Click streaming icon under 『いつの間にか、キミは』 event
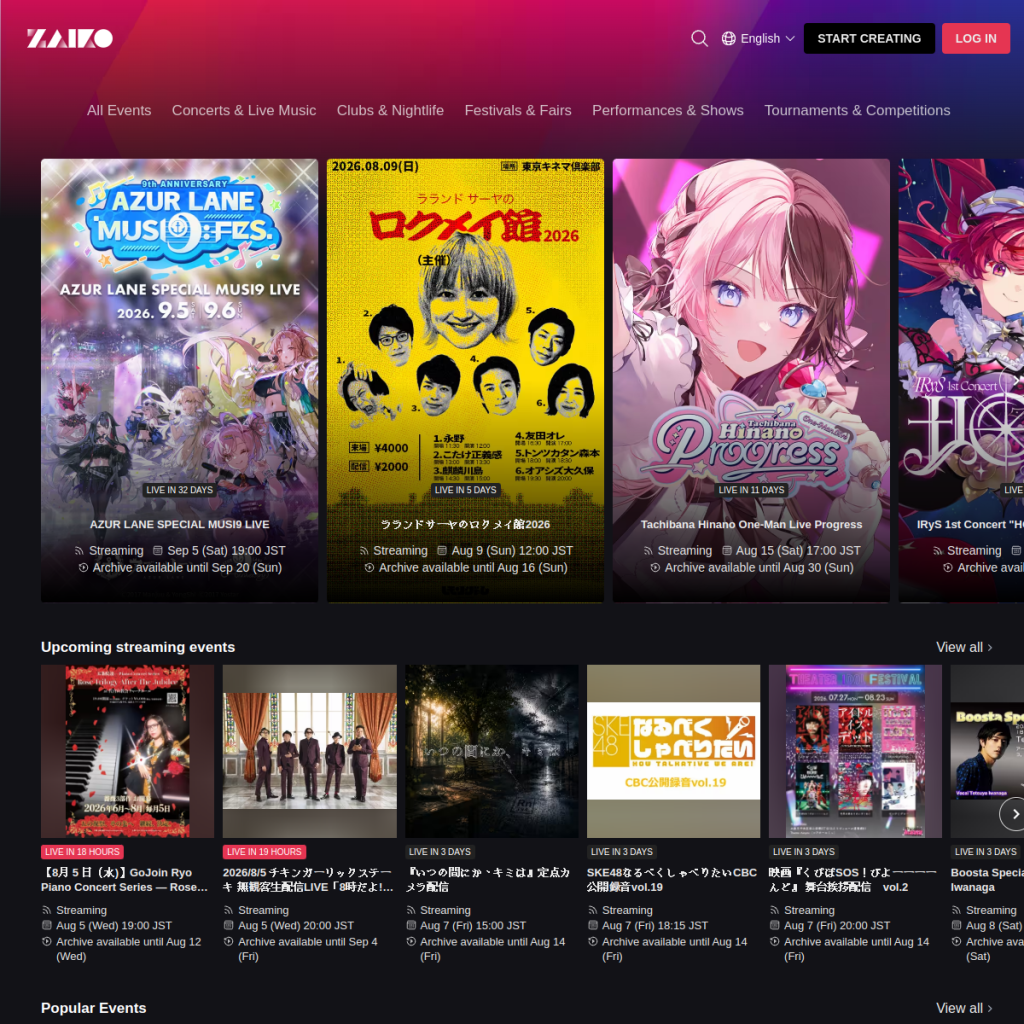The height and width of the screenshot is (1024, 1024). tap(411, 910)
